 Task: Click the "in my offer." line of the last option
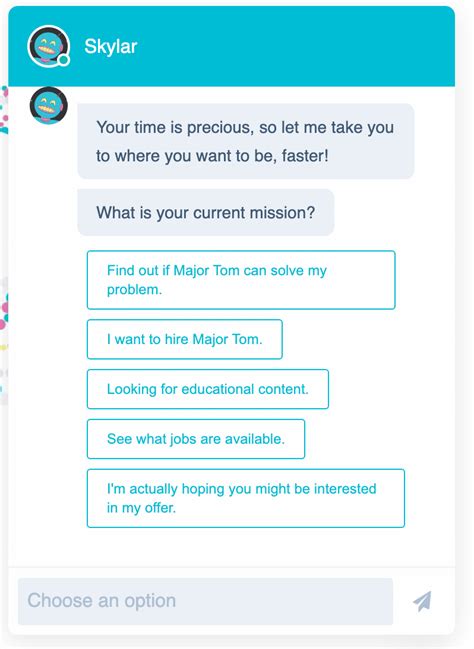(x=142, y=508)
